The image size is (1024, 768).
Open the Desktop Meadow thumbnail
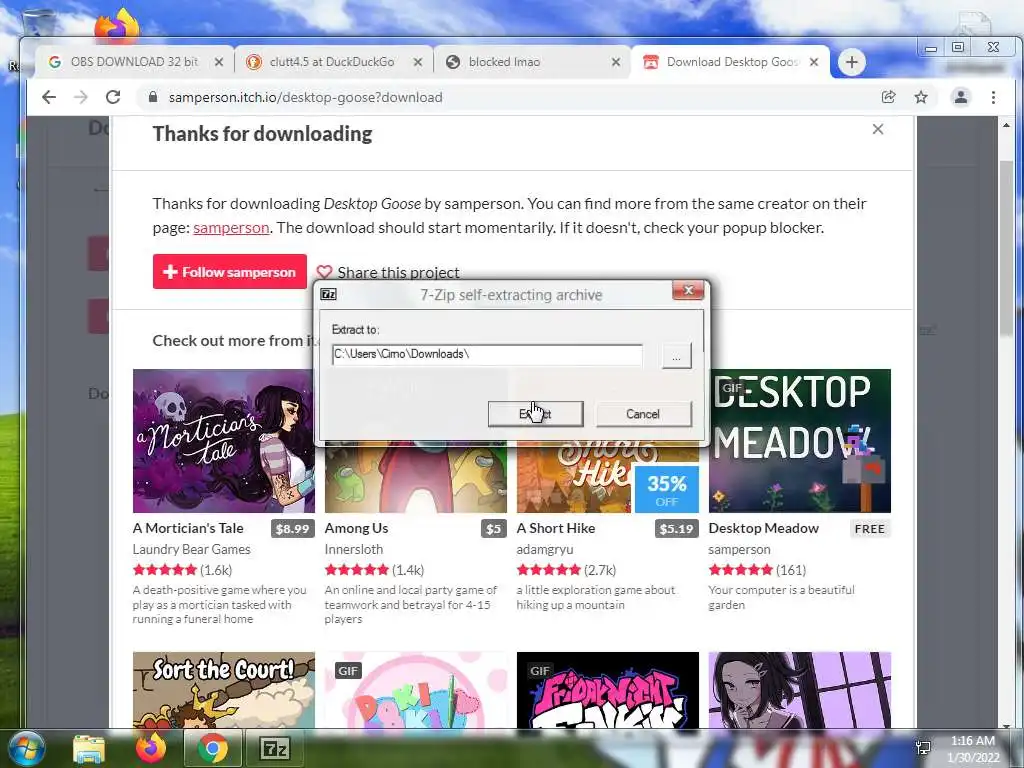pyautogui.click(x=799, y=441)
